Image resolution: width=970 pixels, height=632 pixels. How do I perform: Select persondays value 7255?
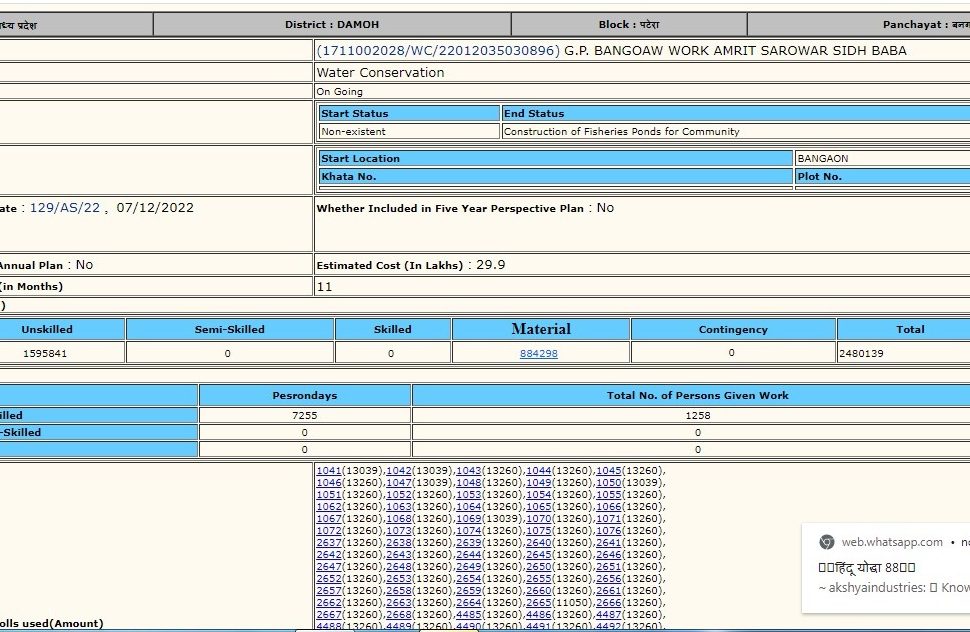[304, 416]
